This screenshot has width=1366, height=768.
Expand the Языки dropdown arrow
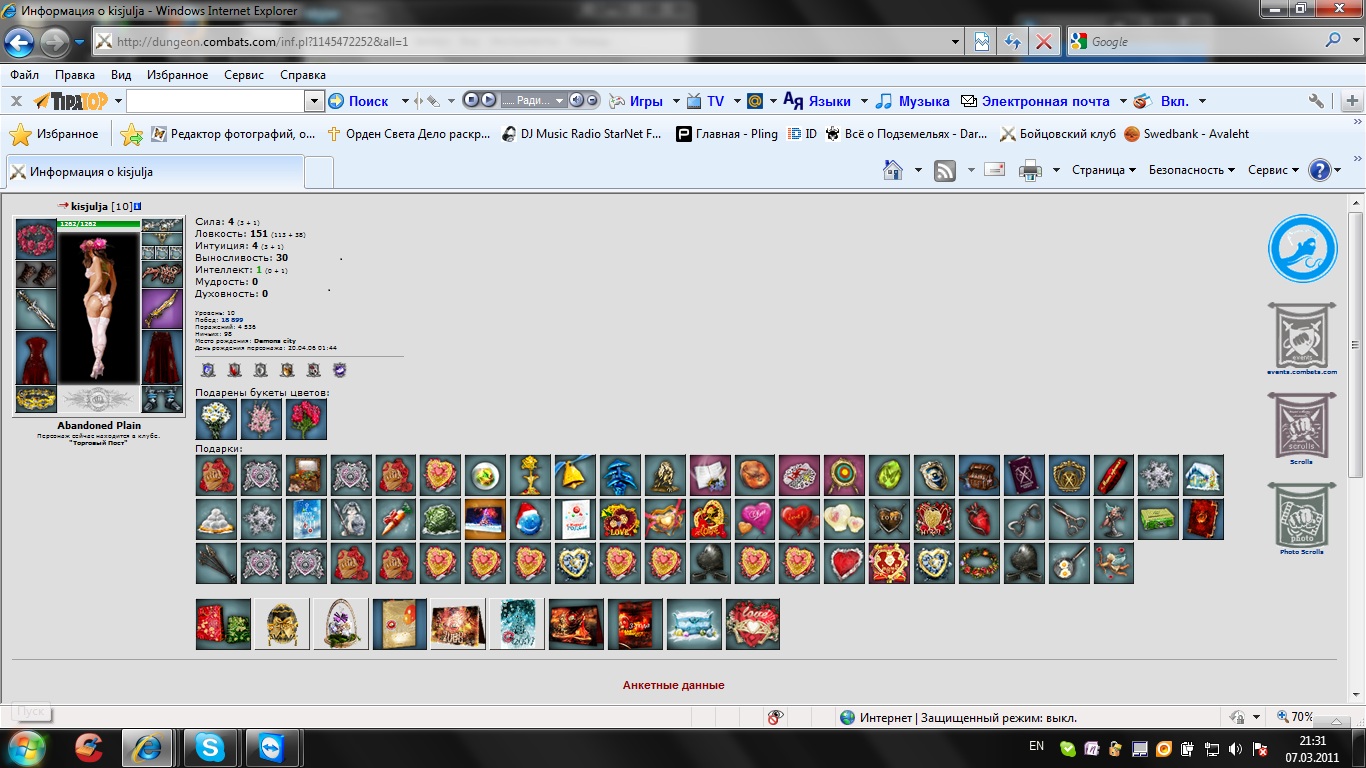pos(864,101)
